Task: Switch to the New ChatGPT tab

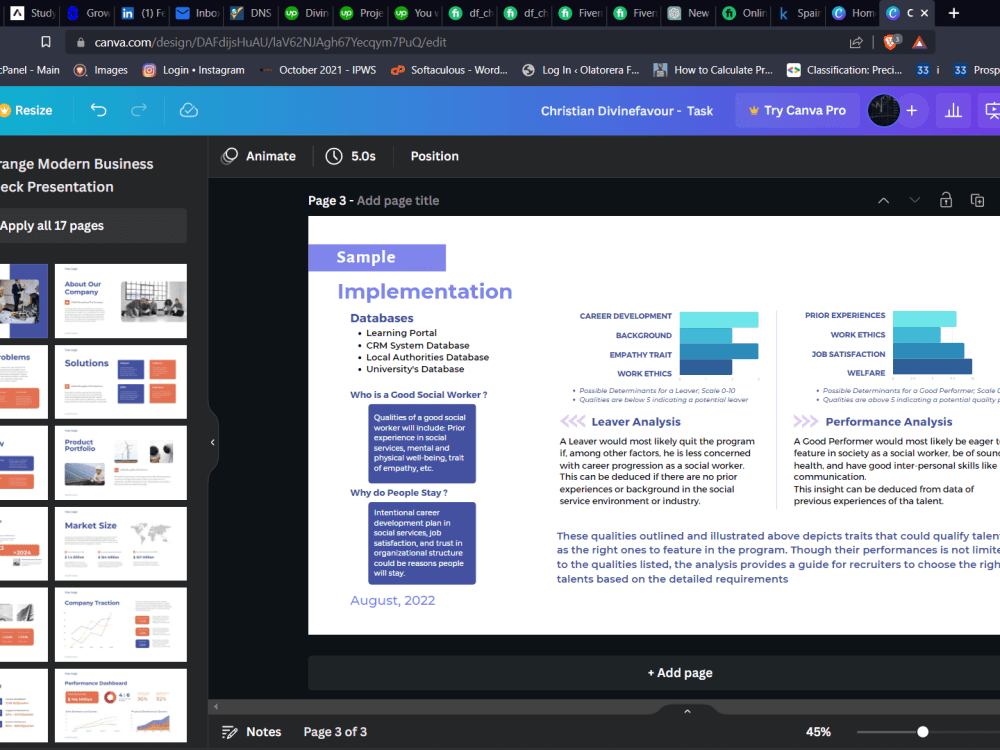Action: 689,13
